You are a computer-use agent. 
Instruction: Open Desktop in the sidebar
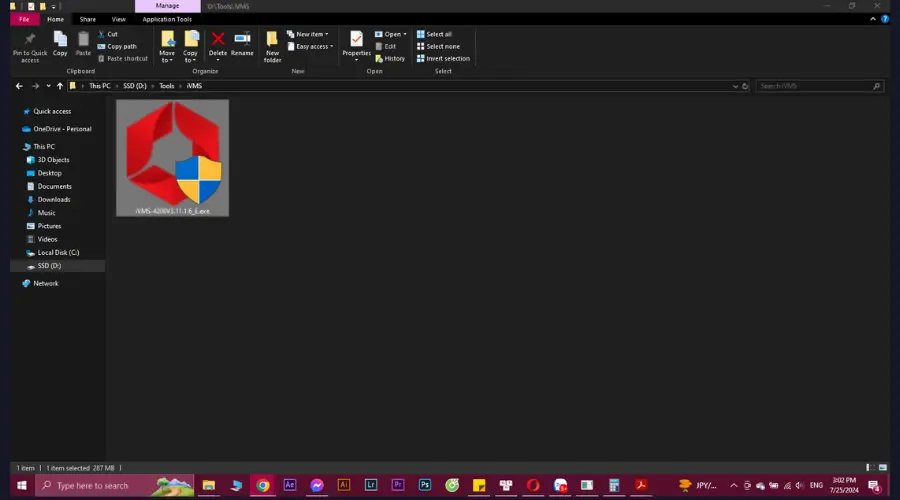point(49,173)
